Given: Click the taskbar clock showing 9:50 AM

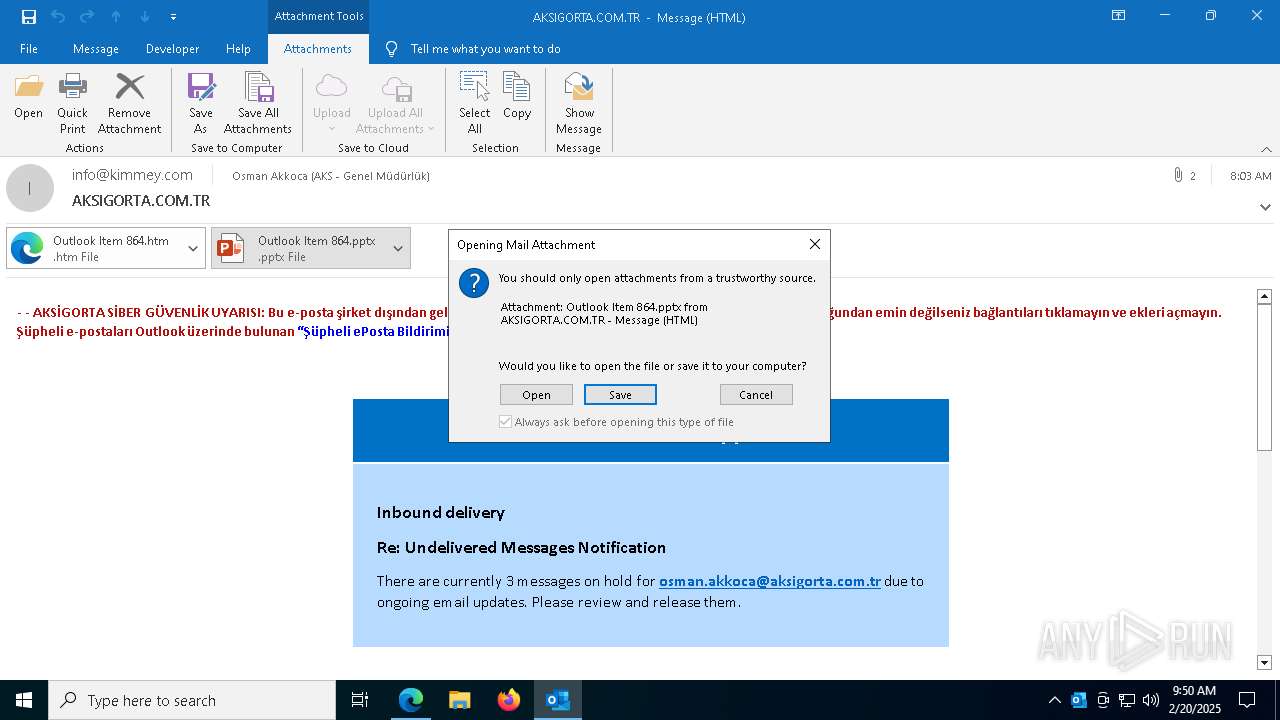Looking at the screenshot, I should [1194, 700].
